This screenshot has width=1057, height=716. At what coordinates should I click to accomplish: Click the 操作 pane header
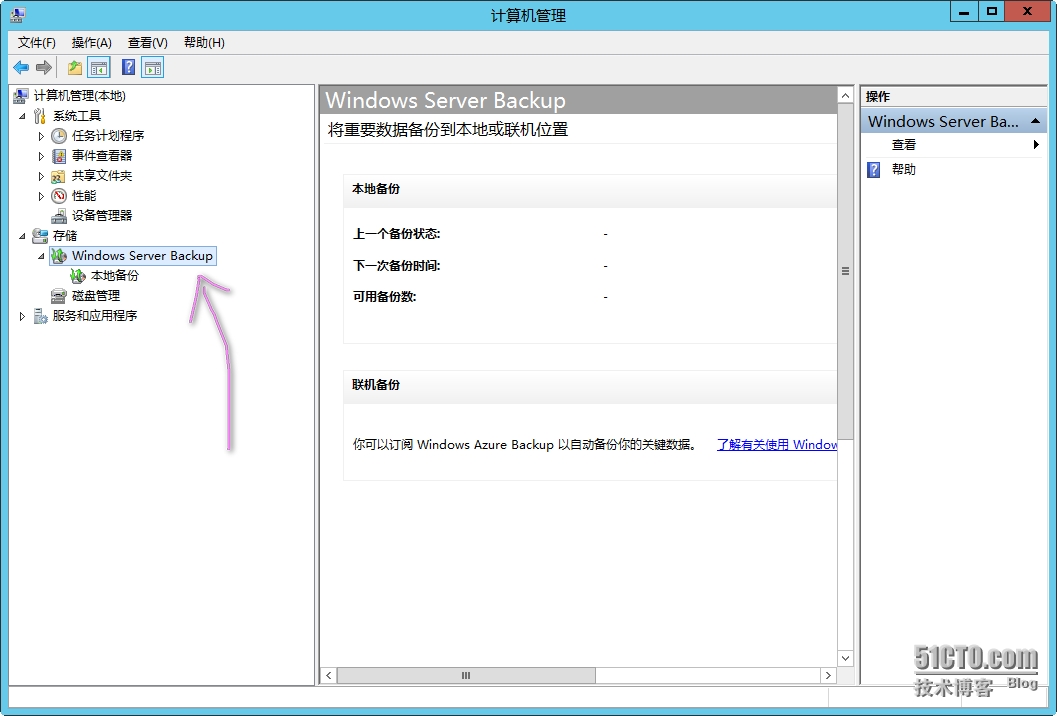tap(954, 96)
